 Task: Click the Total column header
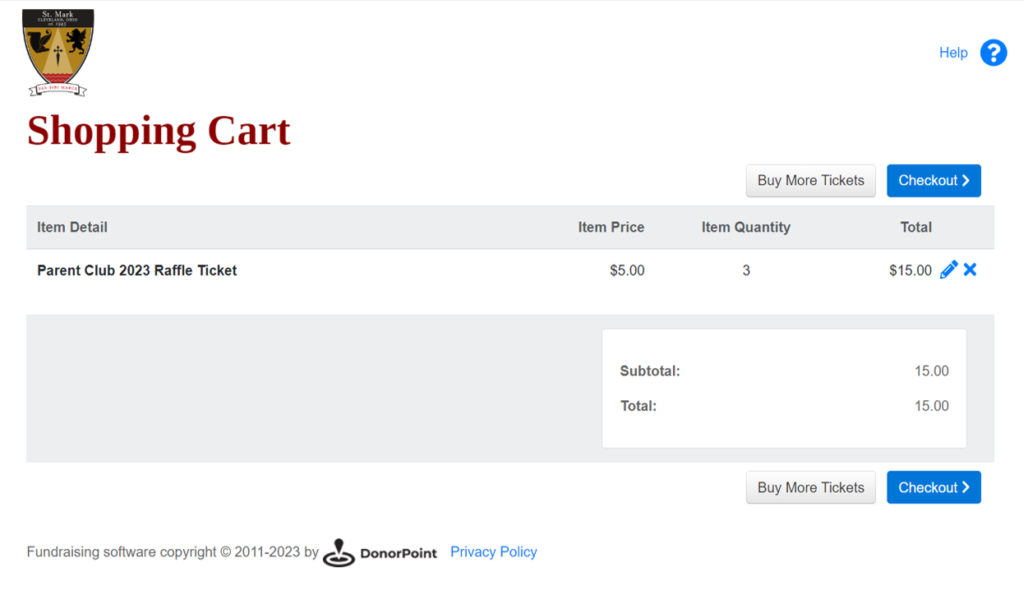(x=916, y=227)
